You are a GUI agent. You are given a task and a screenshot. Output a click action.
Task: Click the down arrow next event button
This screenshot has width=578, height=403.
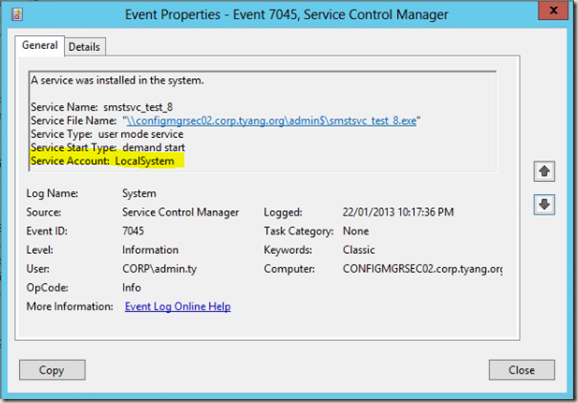[544, 204]
